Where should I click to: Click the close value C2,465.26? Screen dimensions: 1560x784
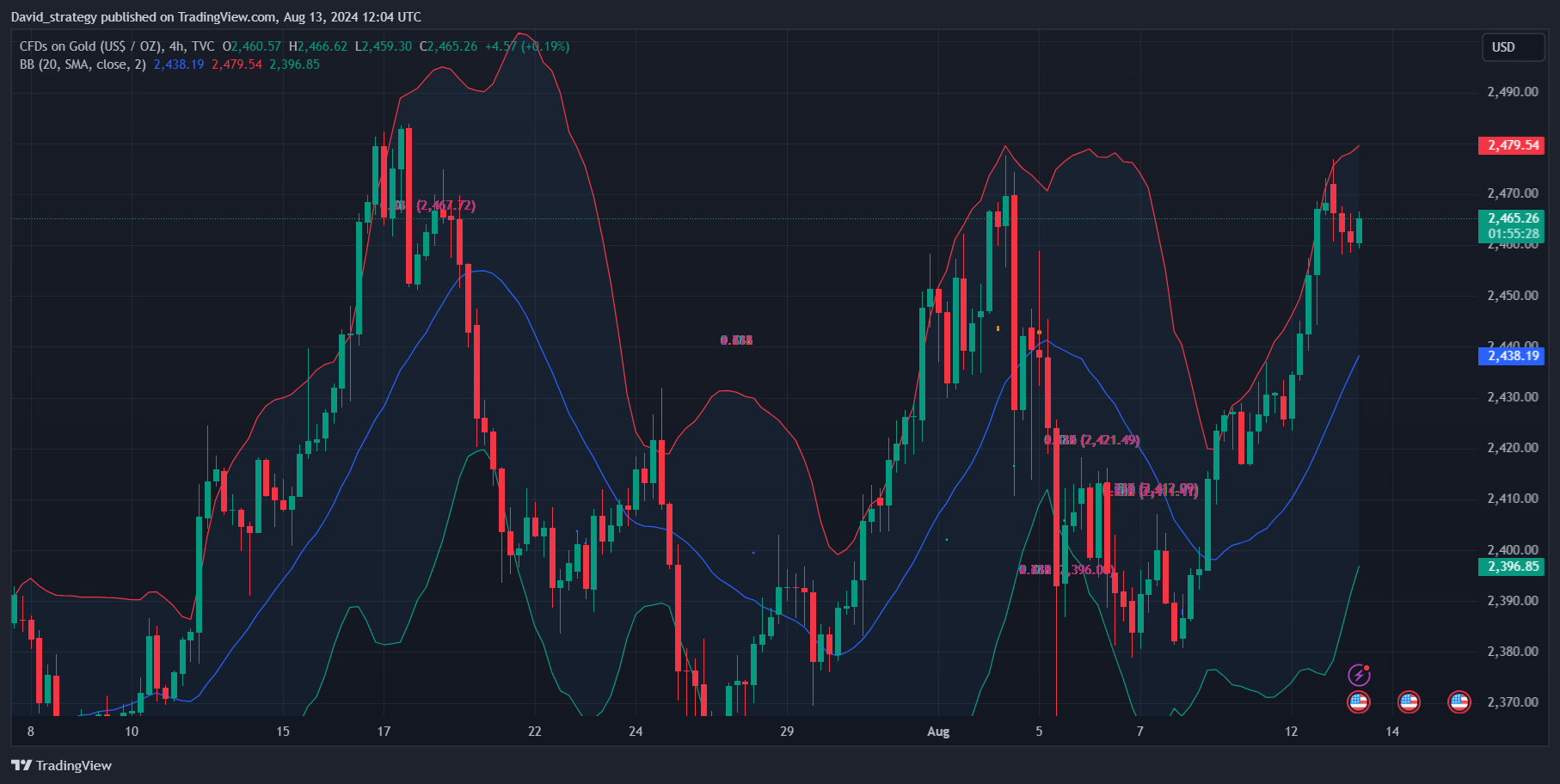click(448, 46)
